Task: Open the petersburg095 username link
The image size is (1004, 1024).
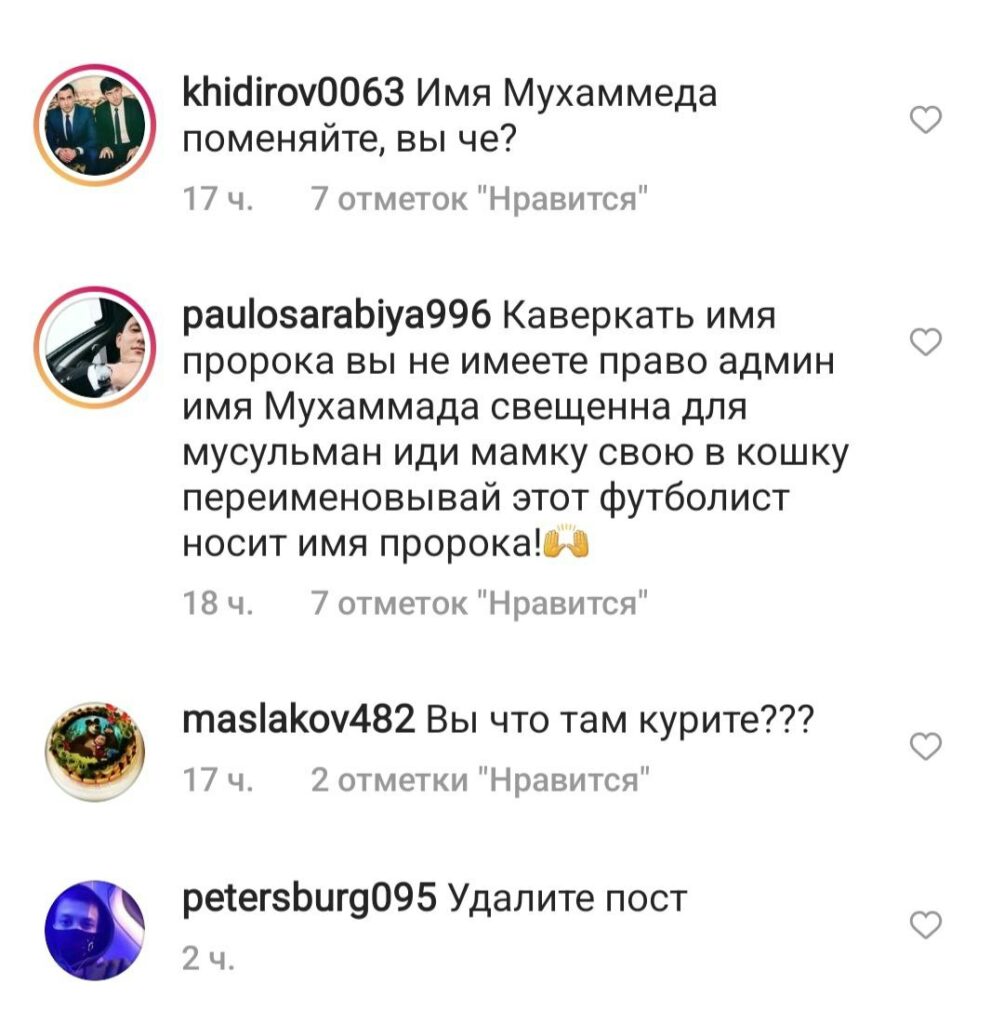Action: 309,899
